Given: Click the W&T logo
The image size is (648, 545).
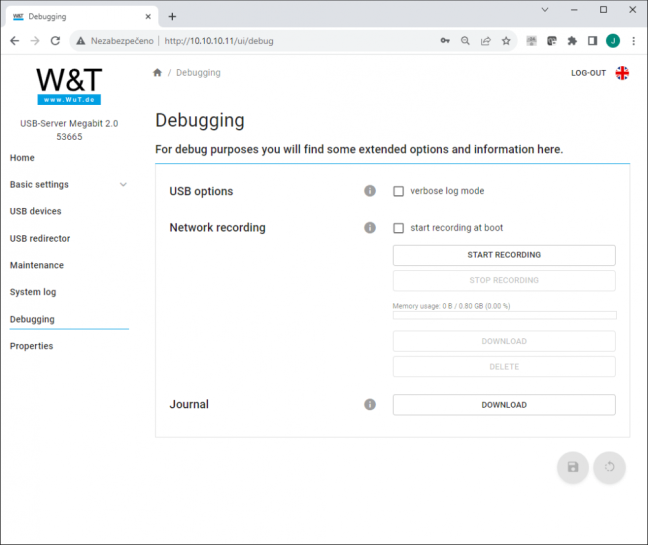Looking at the screenshot, I should pos(69,86).
